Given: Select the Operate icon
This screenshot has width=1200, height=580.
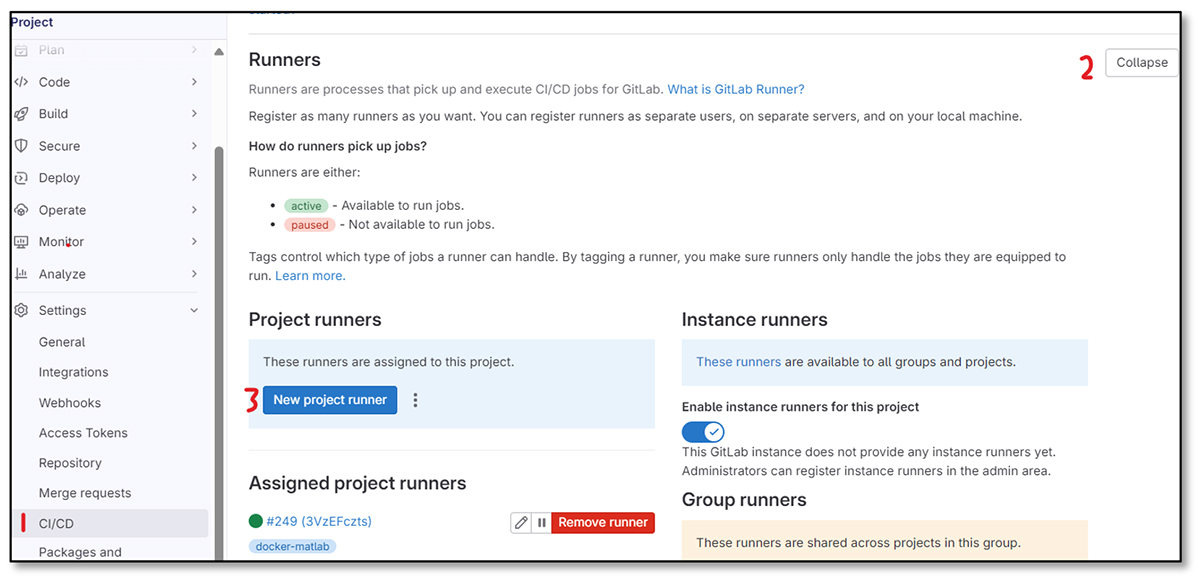Looking at the screenshot, I should 21,209.
